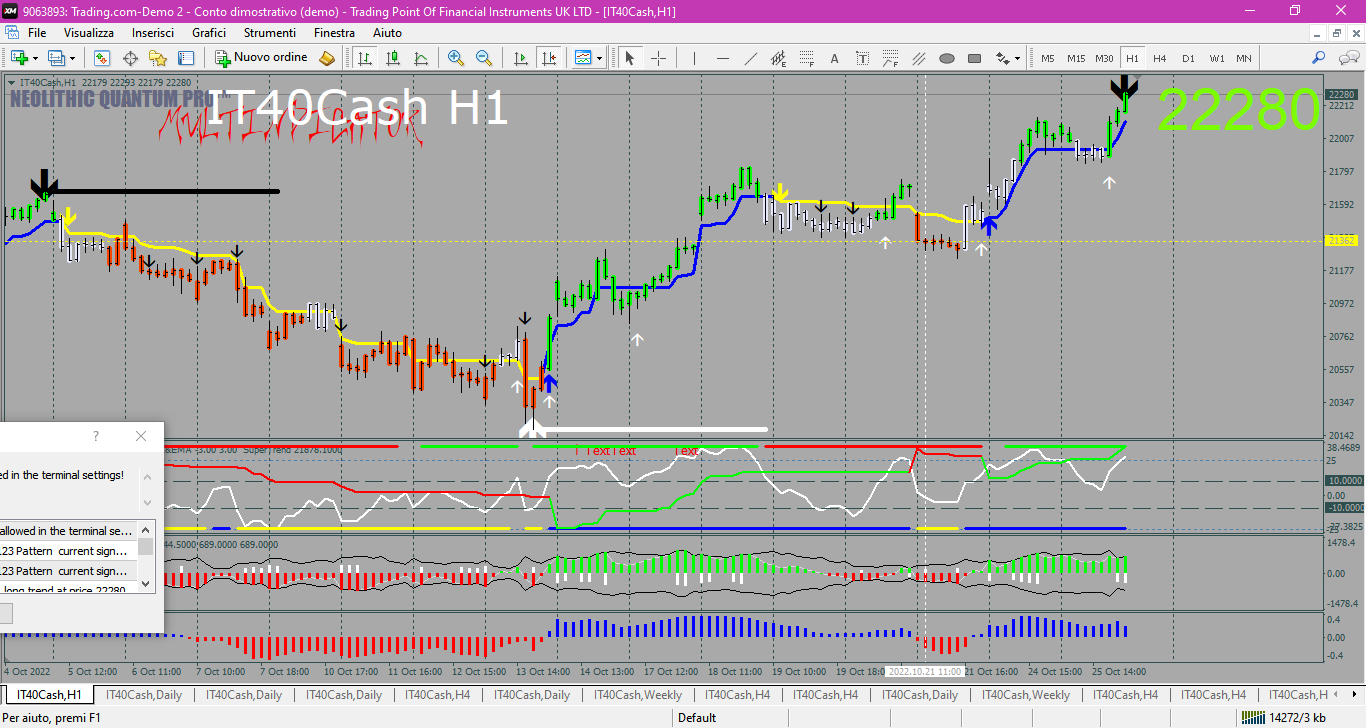Select the Fibonacci retracement tool
This screenshot has height=728, width=1366.
[806, 58]
